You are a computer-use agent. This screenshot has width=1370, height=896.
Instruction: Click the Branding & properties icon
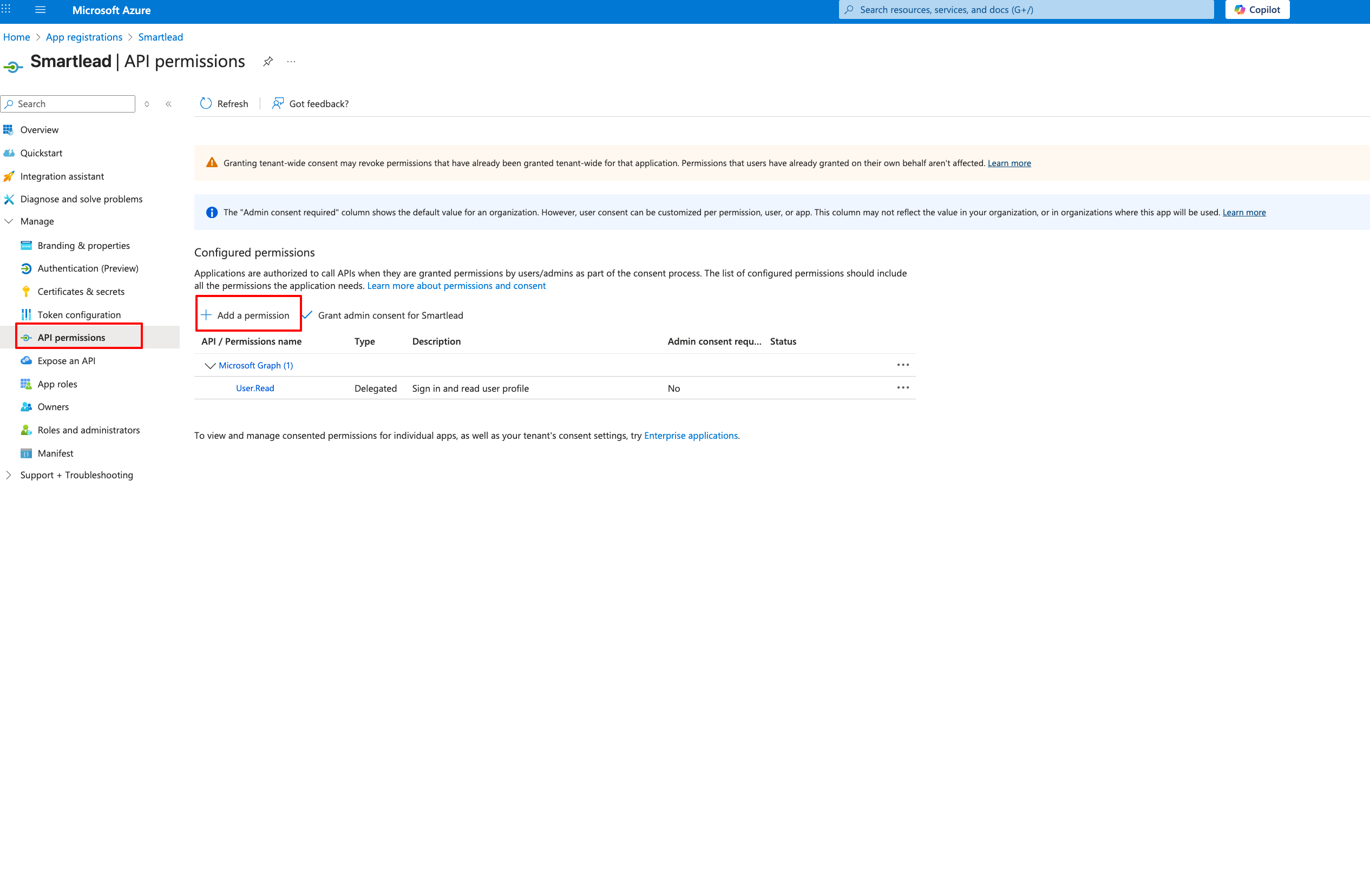point(26,246)
